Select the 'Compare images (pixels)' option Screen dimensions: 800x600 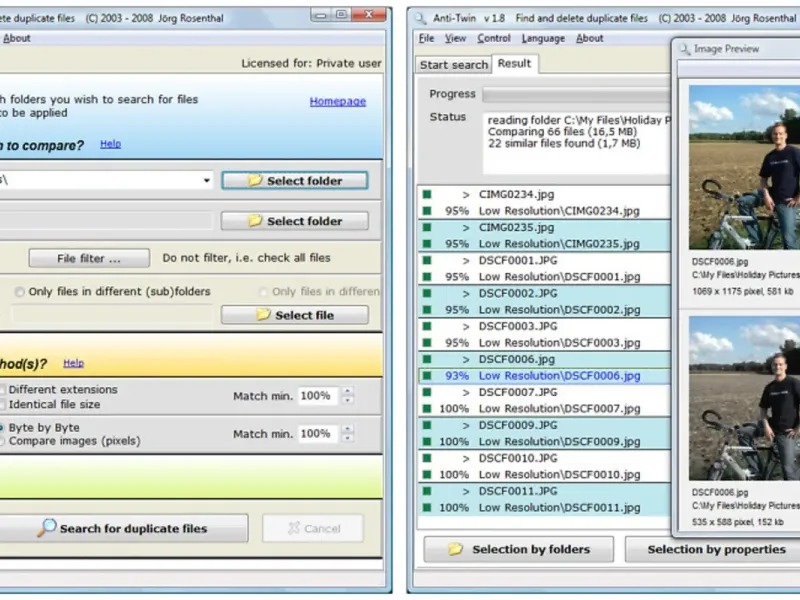pos(2,441)
